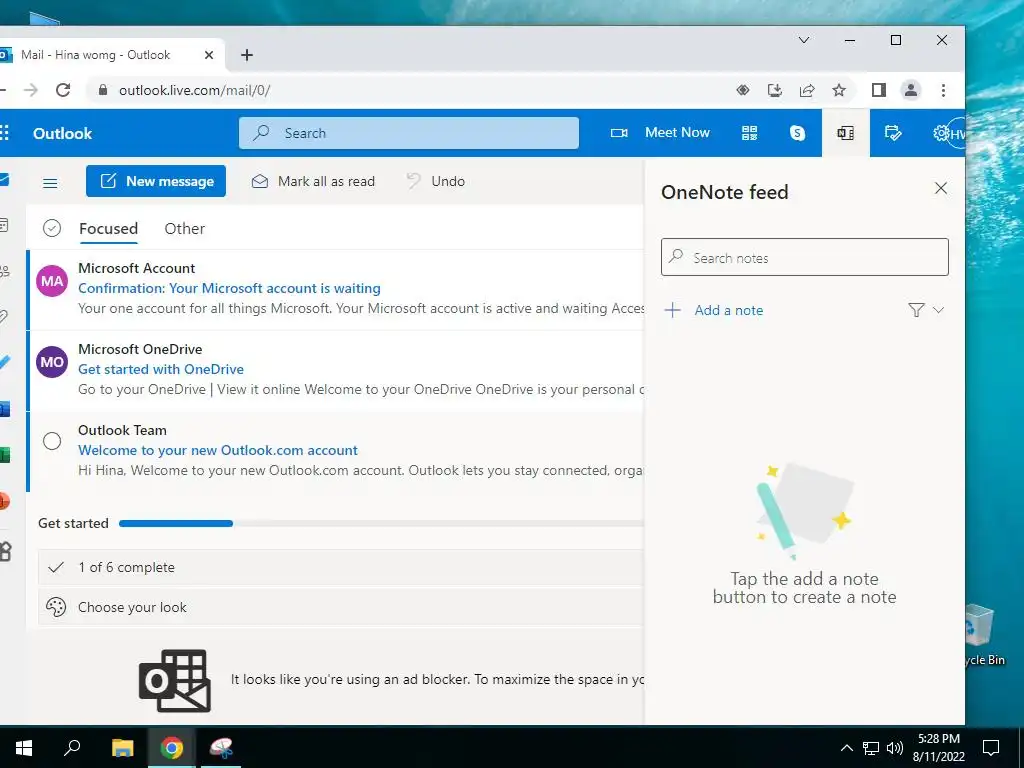
Task: Click the MO avatar for Microsoft OneDrive email
Action: (x=52, y=362)
